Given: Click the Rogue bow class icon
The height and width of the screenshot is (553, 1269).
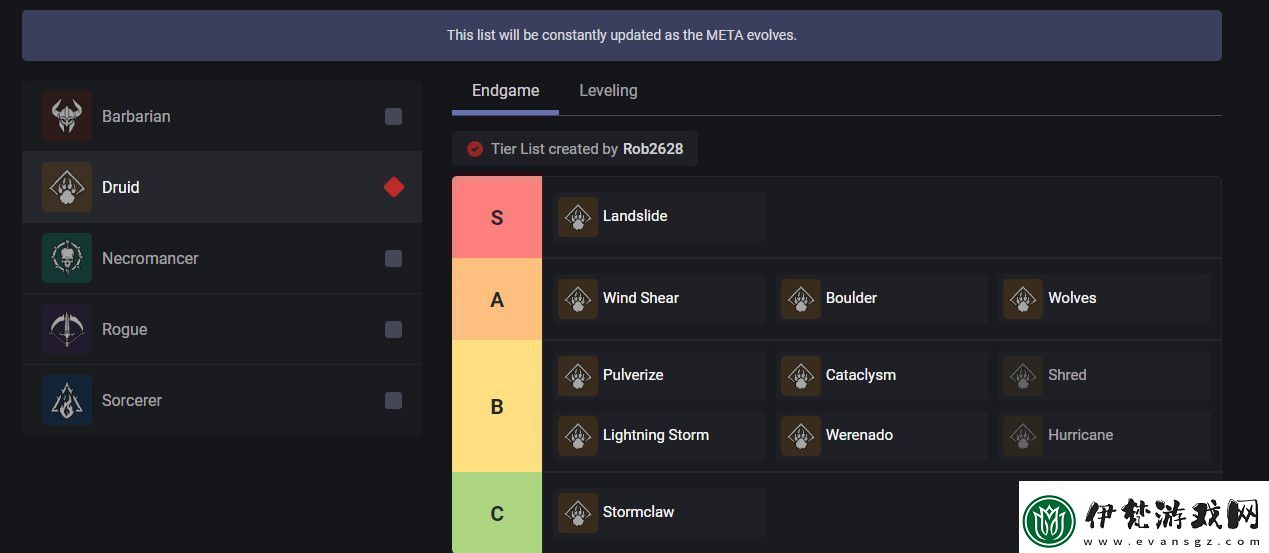Looking at the screenshot, I should coord(67,329).
